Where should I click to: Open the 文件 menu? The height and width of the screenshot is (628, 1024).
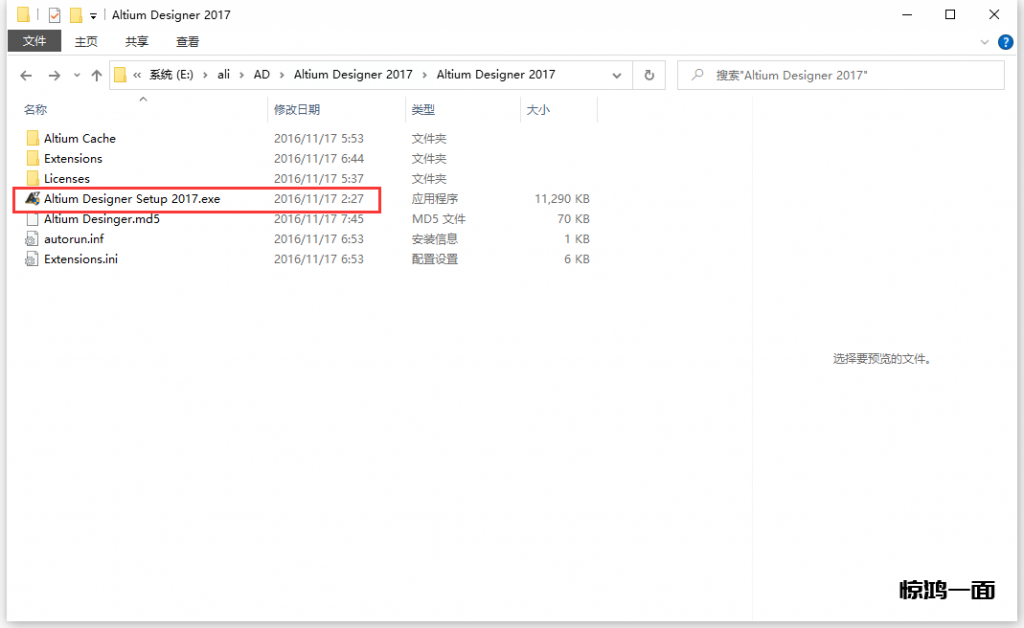34,41
